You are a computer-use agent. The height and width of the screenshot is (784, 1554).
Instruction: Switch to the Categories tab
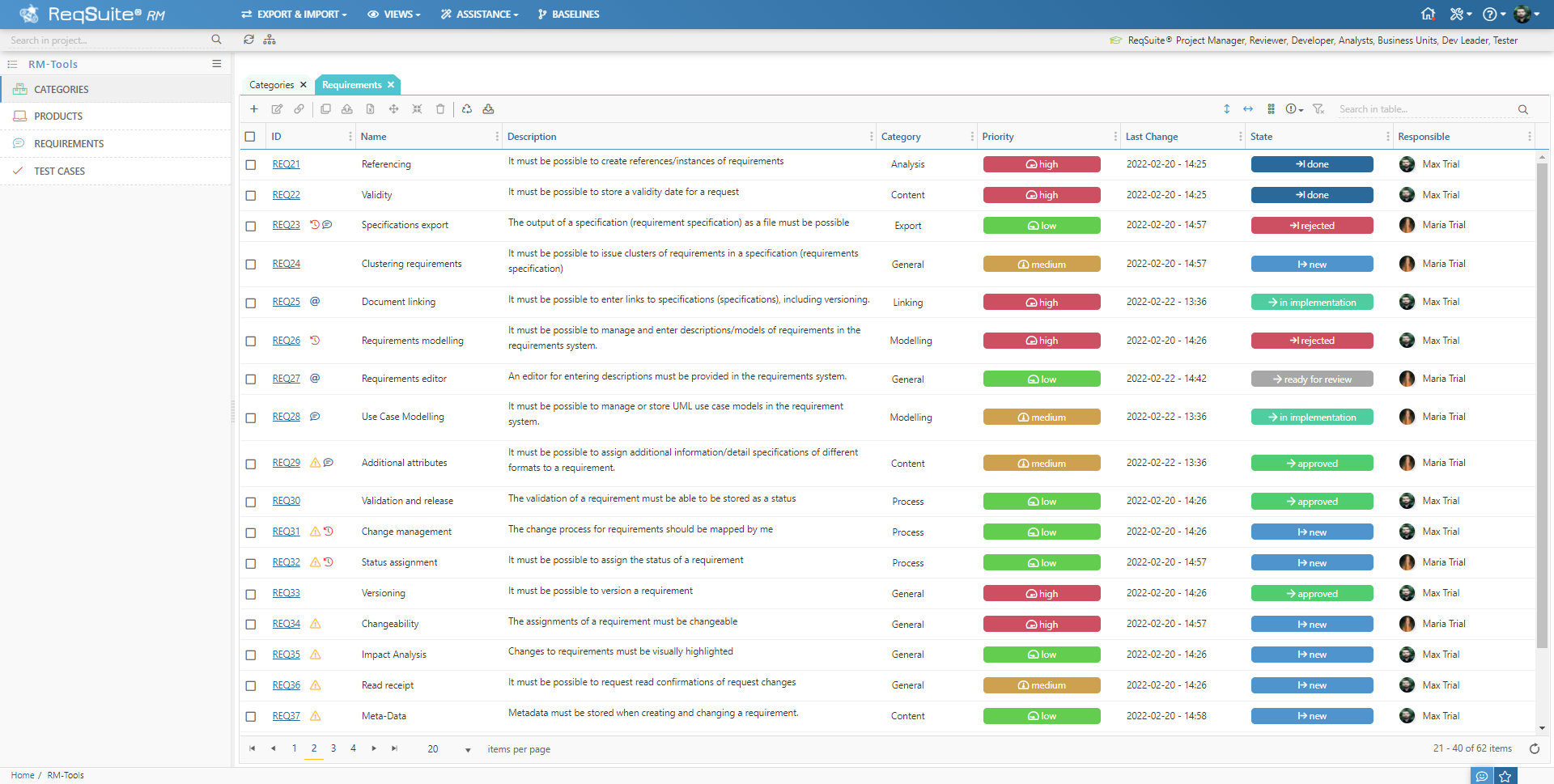(272, 84)
